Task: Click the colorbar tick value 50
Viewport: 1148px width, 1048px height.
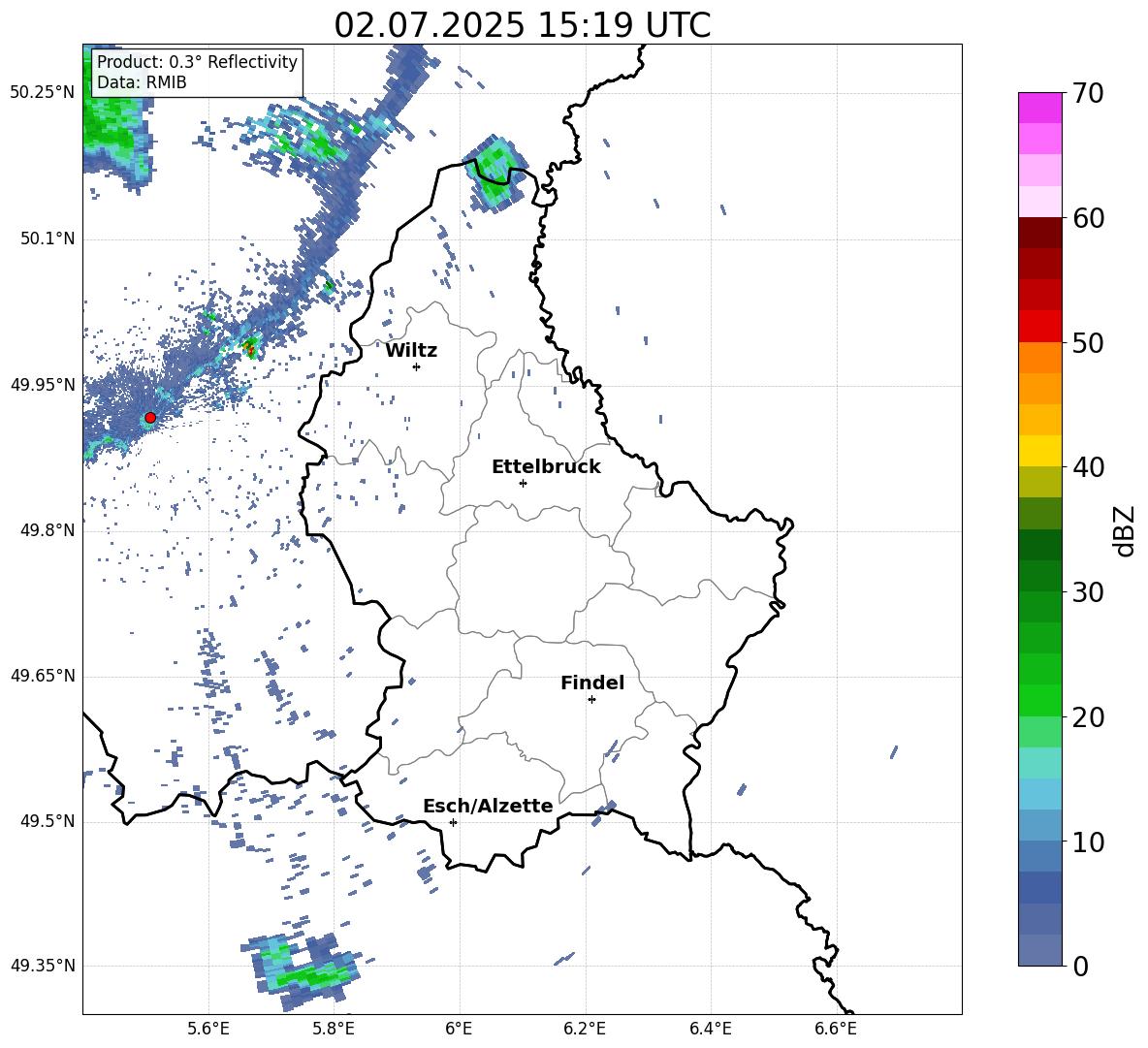Action: (1088, 342)
